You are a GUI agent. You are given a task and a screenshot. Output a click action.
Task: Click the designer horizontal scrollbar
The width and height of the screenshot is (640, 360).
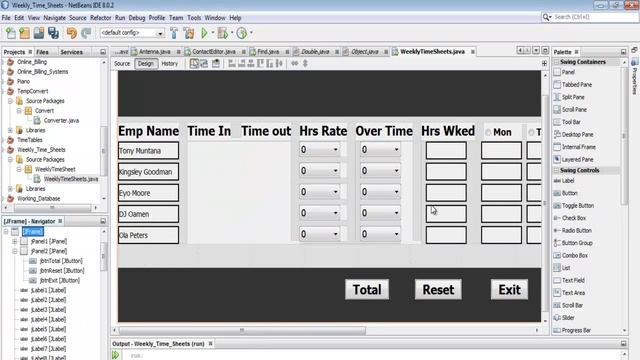(242, 330)
